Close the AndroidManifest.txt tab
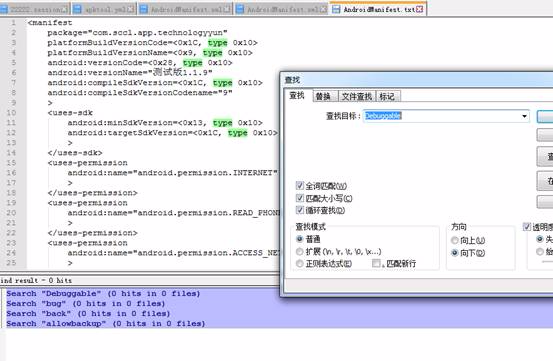The width and height of the screenshot is (553, 361). 419,10
